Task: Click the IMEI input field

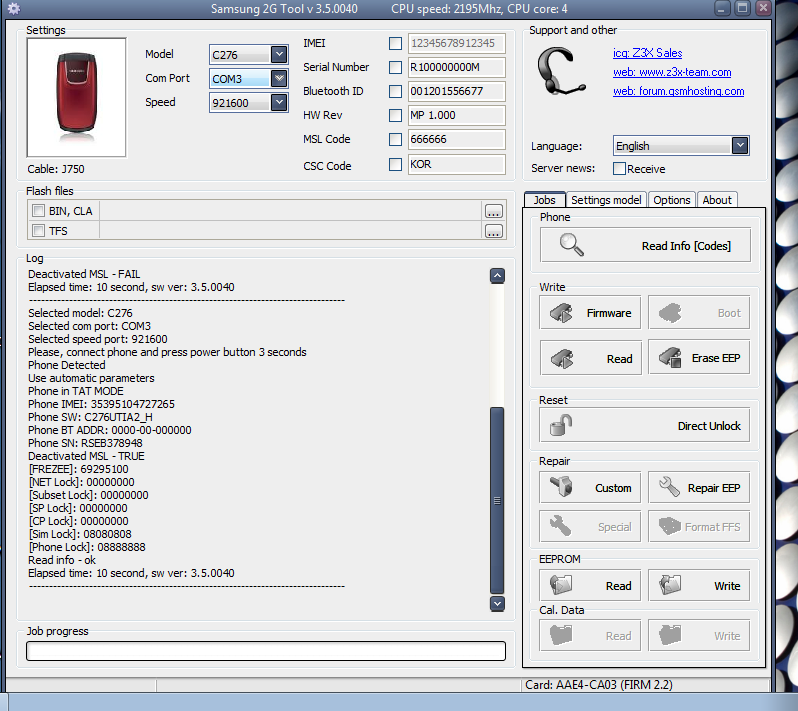Action: 457,43
